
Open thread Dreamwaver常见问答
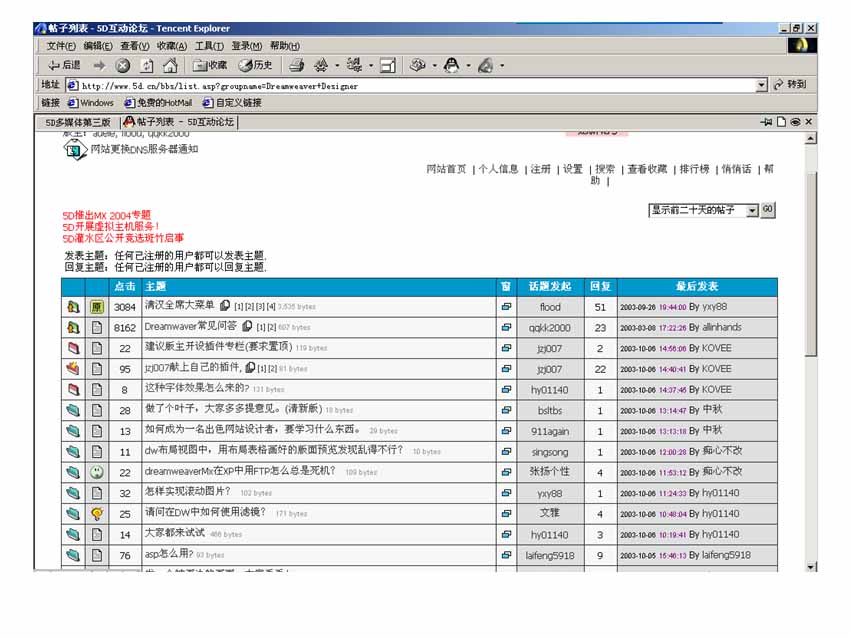tap(190, 327)
